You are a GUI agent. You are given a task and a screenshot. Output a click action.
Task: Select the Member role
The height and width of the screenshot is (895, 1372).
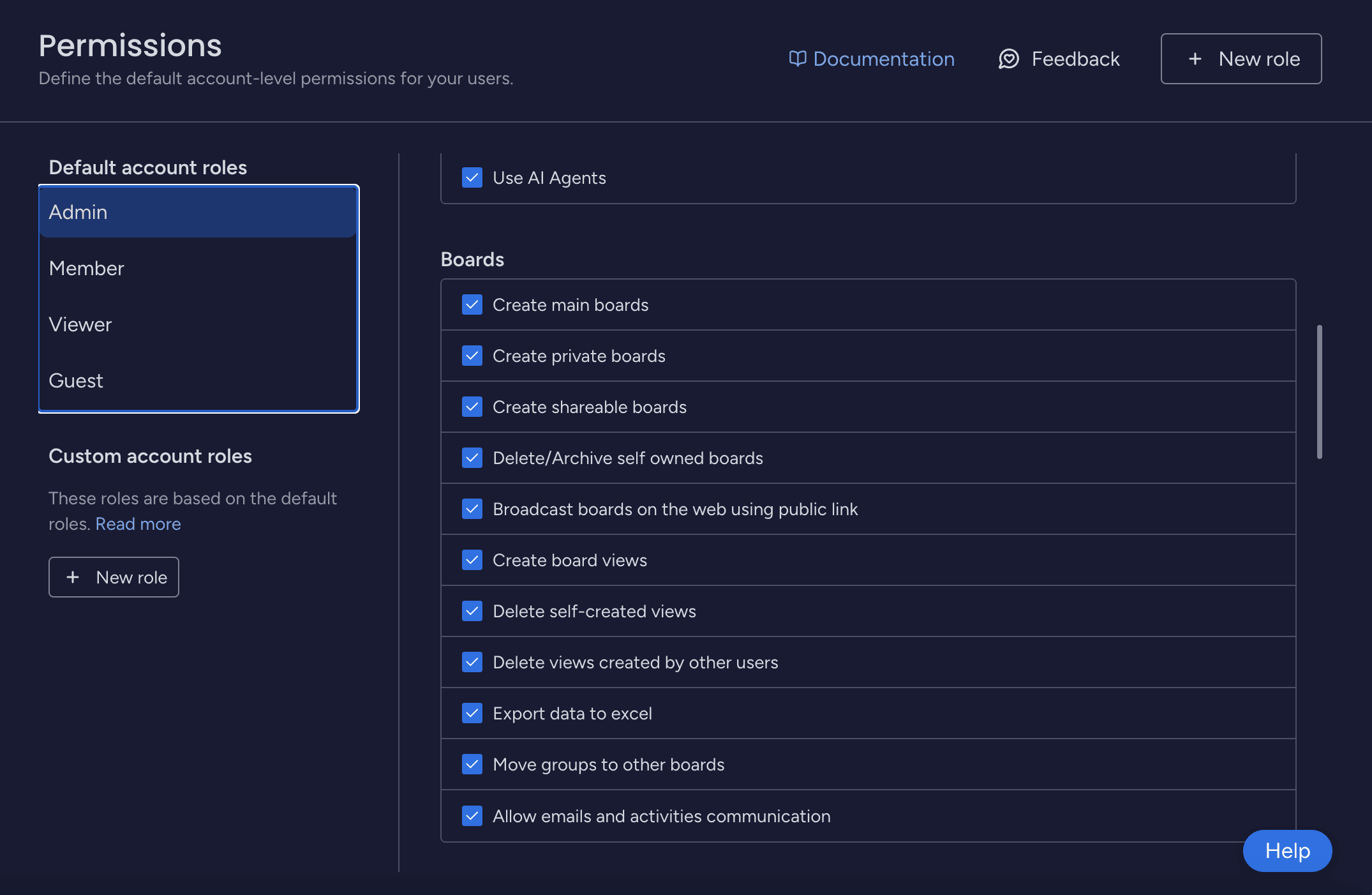click(x=86, y=268)
